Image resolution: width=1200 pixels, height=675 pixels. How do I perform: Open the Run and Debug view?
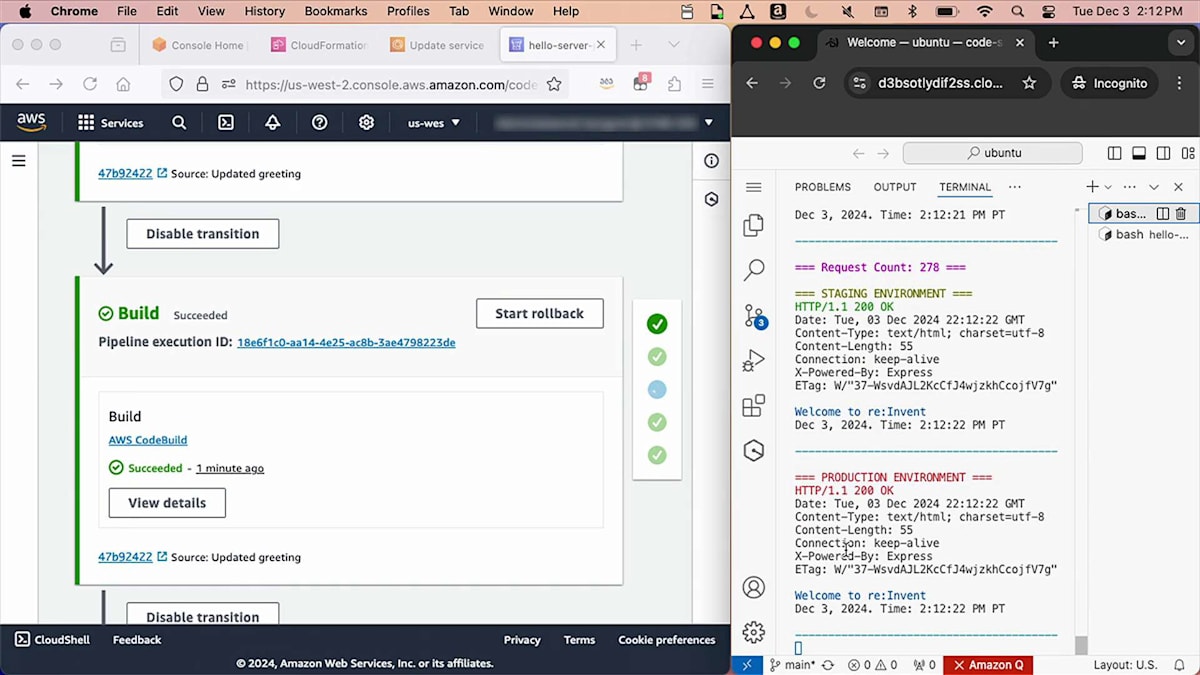(754, 361)
